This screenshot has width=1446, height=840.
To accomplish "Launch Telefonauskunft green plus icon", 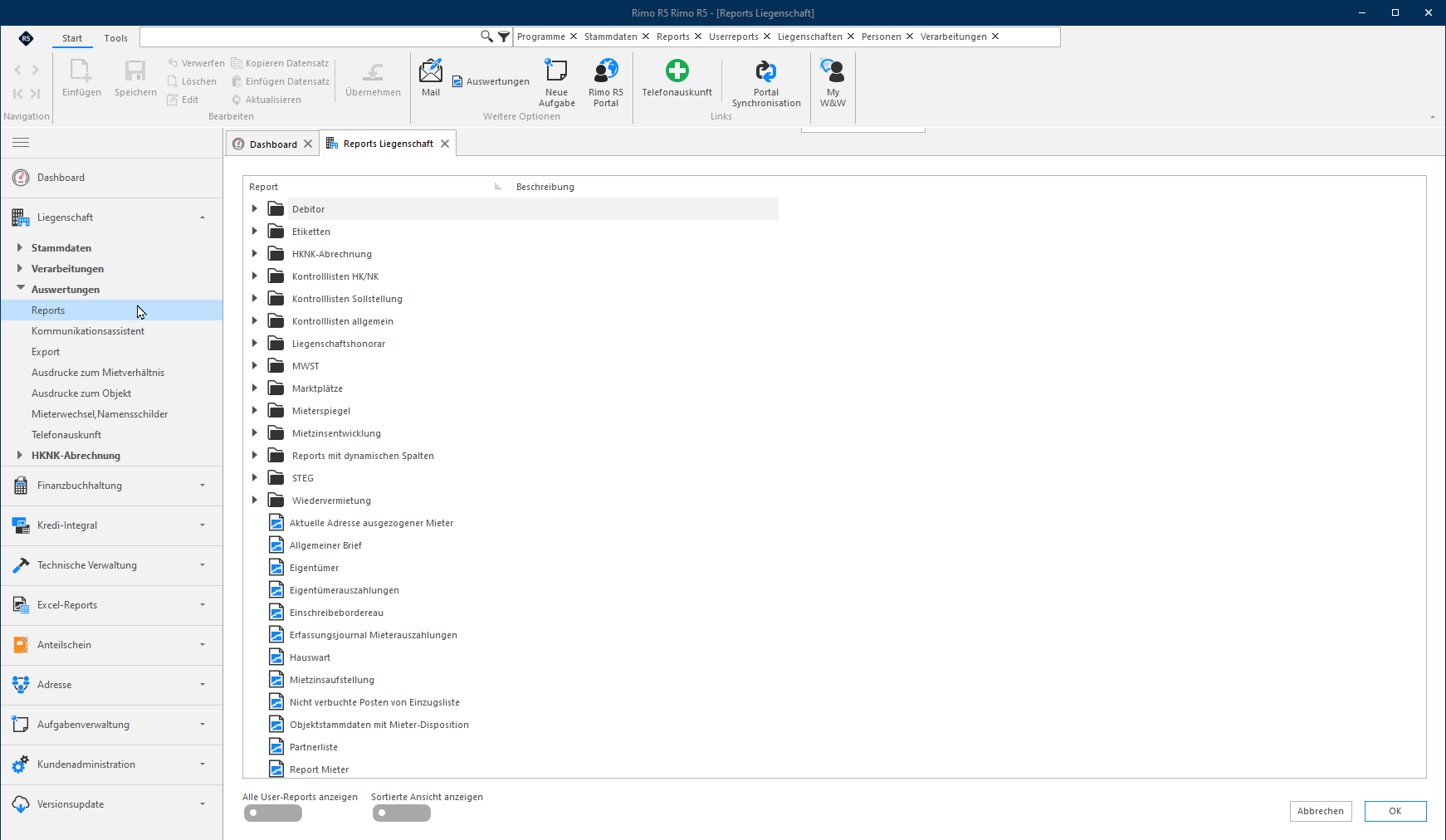I will pos(677,71).
